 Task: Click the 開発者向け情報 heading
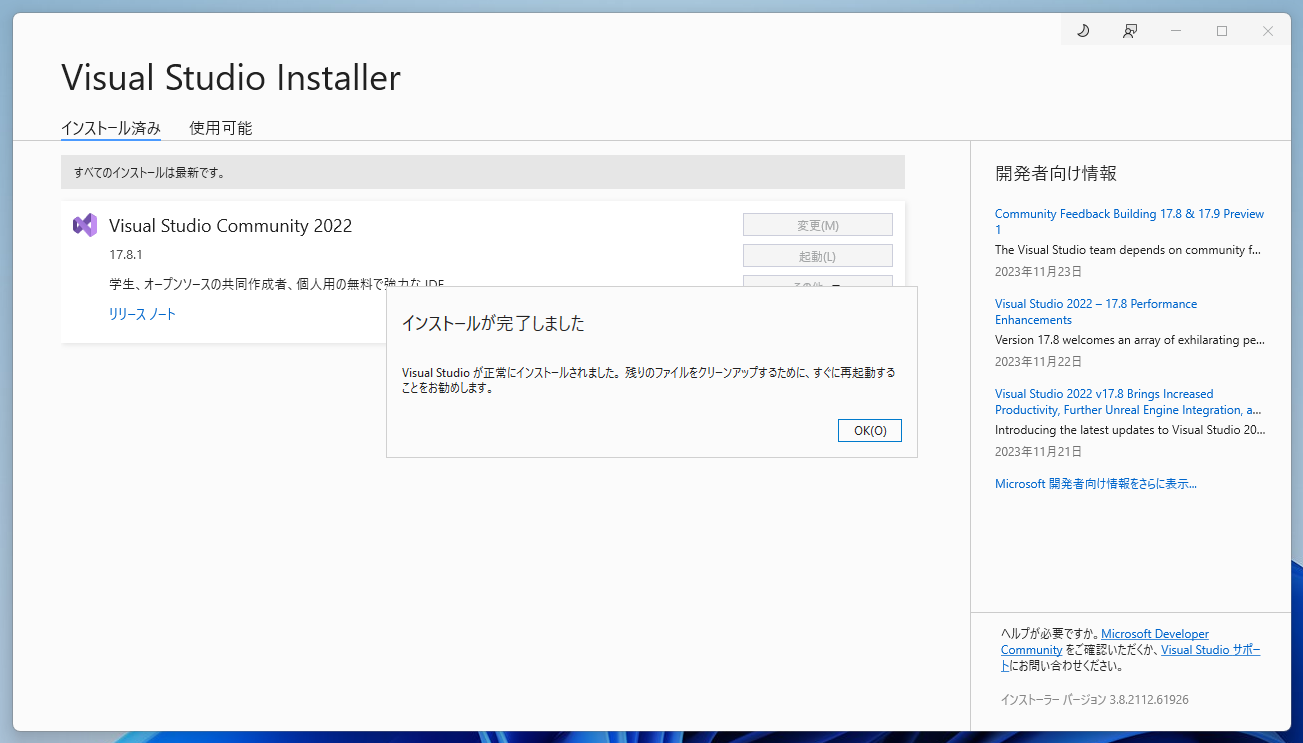coord(1056,173)
